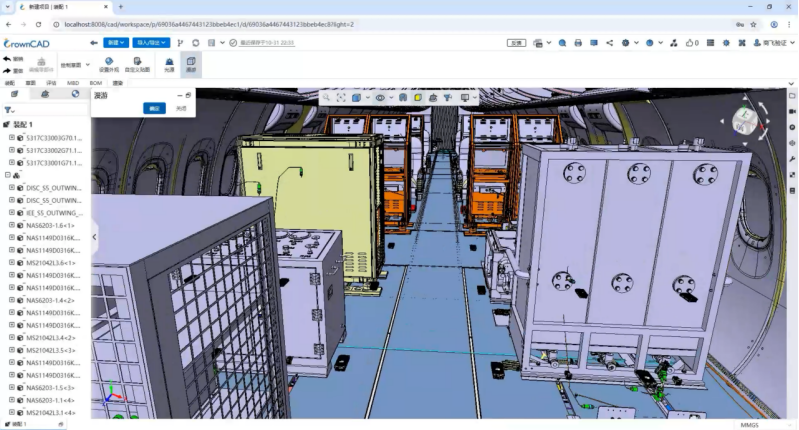799x430 pixels.
Task: Collapse the assembly group below 5317C33001G71.1
Action: point(9,175)
